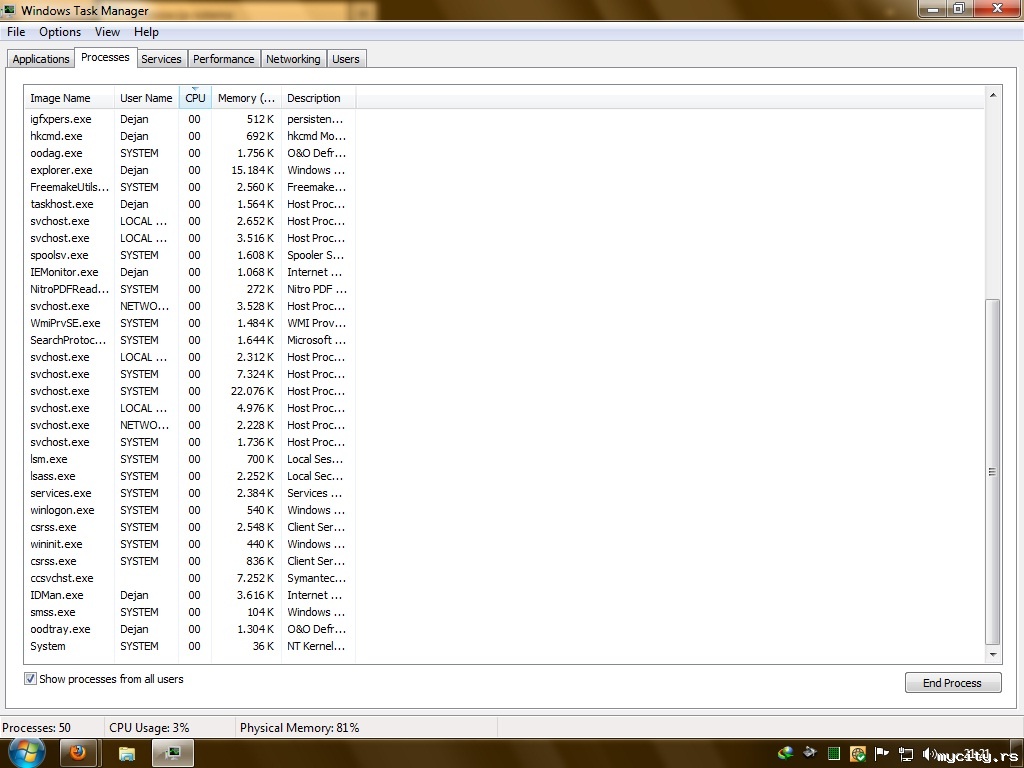
Task: Sort by User Name column header
Action: click(x=146, y=98)
